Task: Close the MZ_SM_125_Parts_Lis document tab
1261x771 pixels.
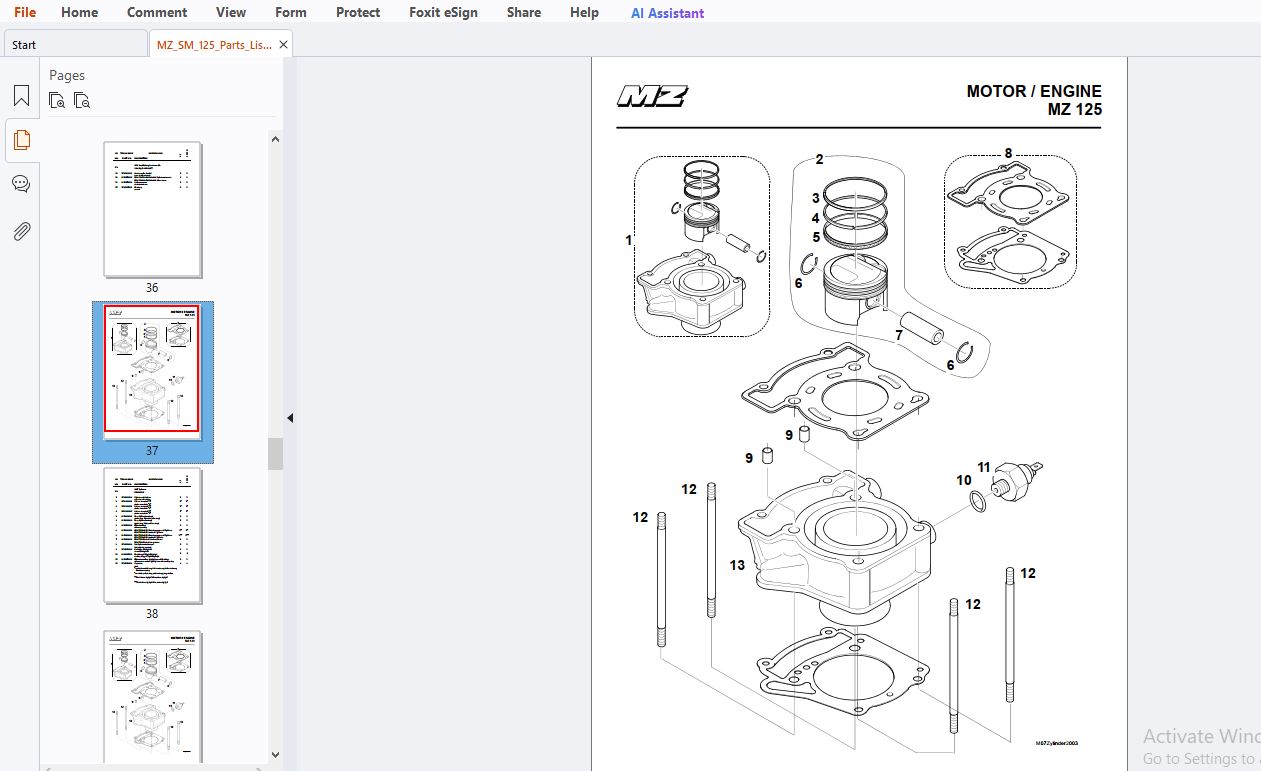Action: click(284, 44)
